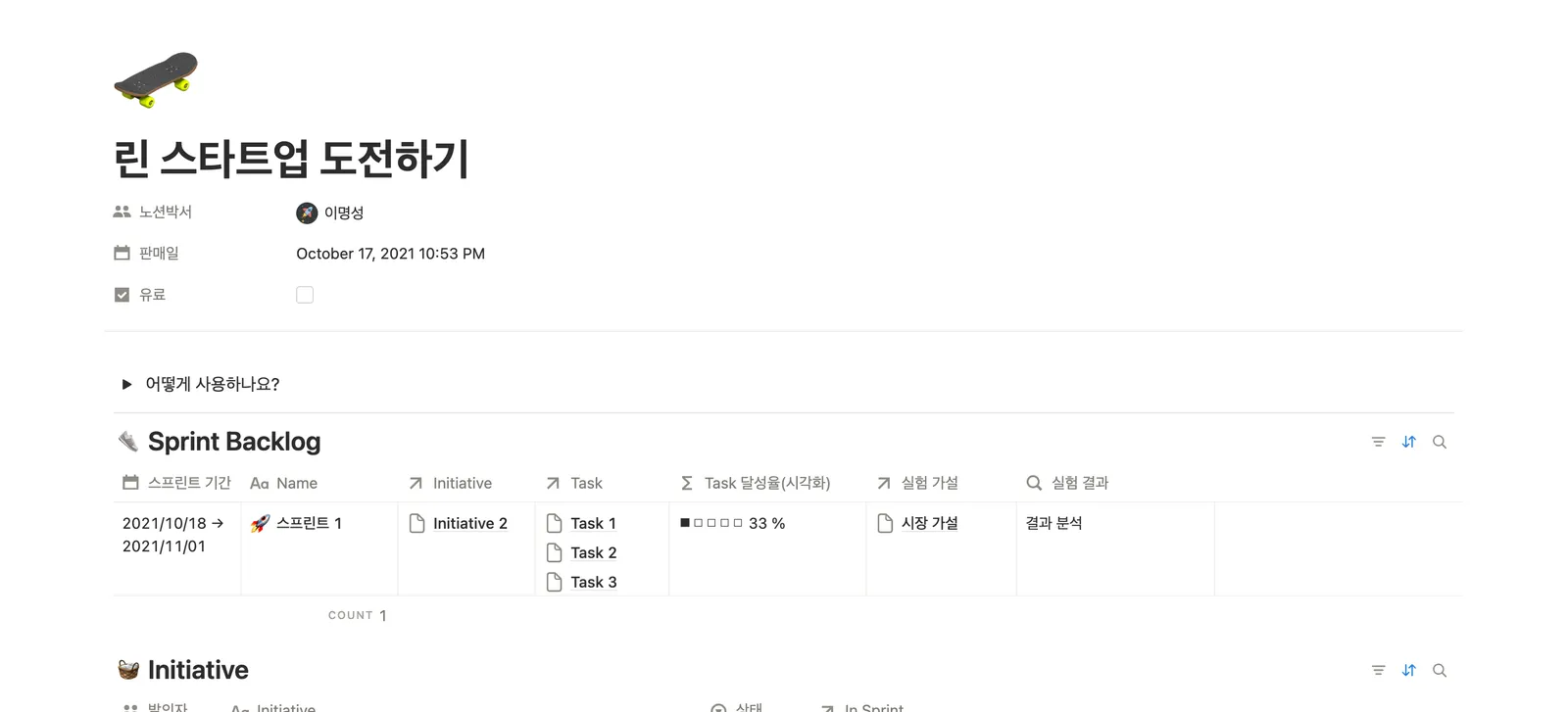
Task: Click the COUNT 1 summary
Action: [x=358, y=615]
